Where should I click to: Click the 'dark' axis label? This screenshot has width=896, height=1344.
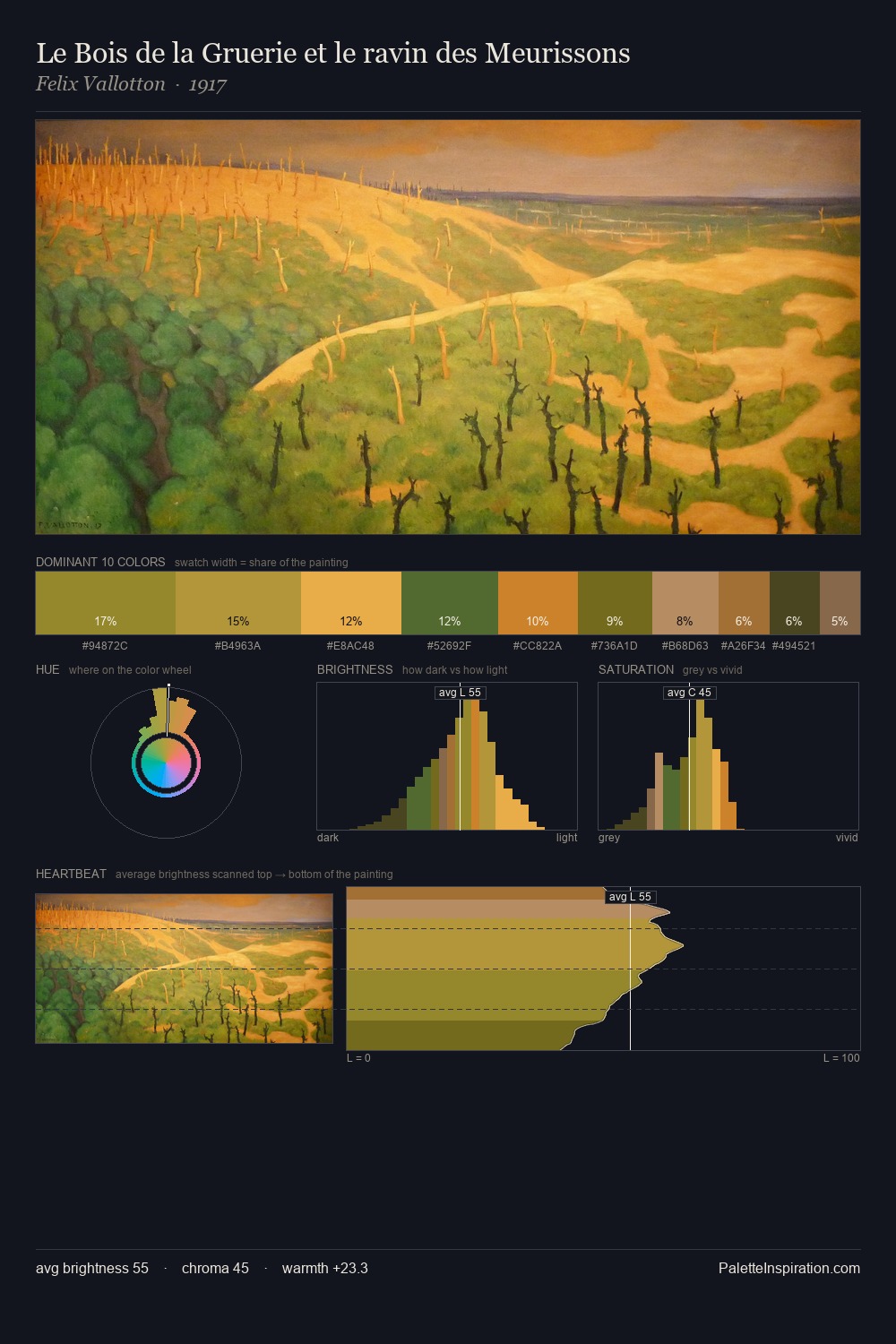328,838
